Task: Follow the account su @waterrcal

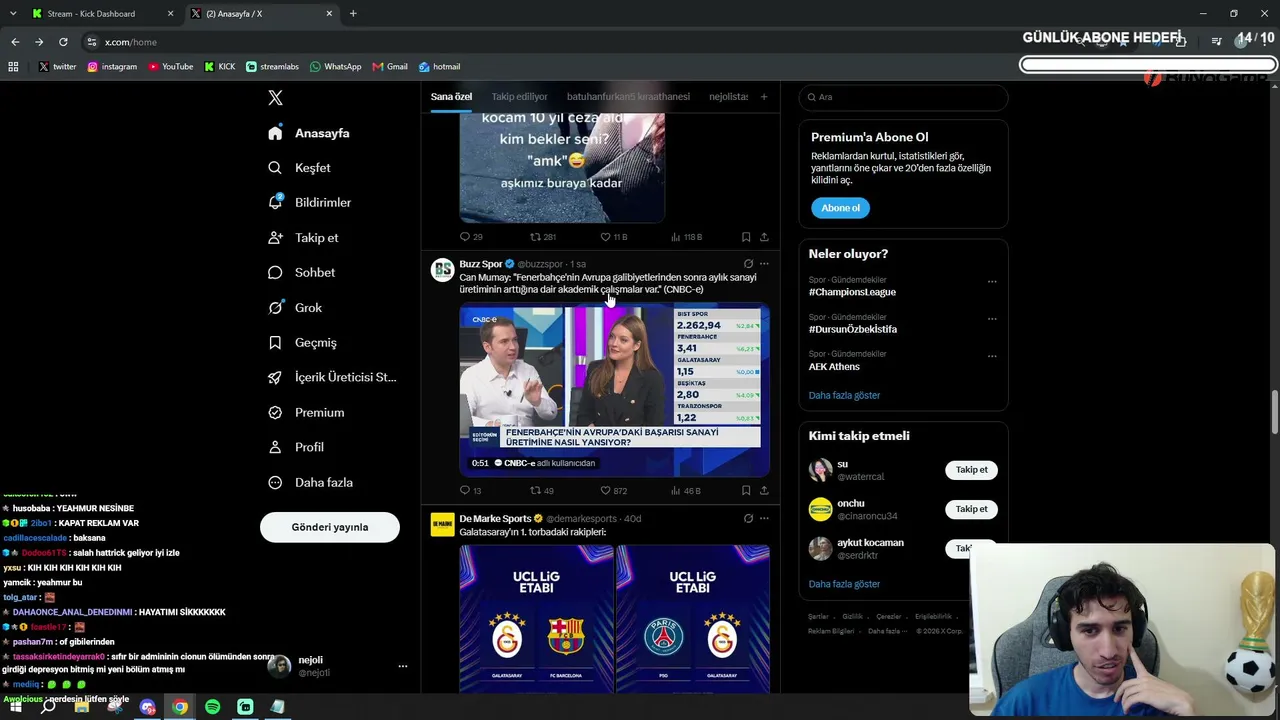Action: point(971,470)
